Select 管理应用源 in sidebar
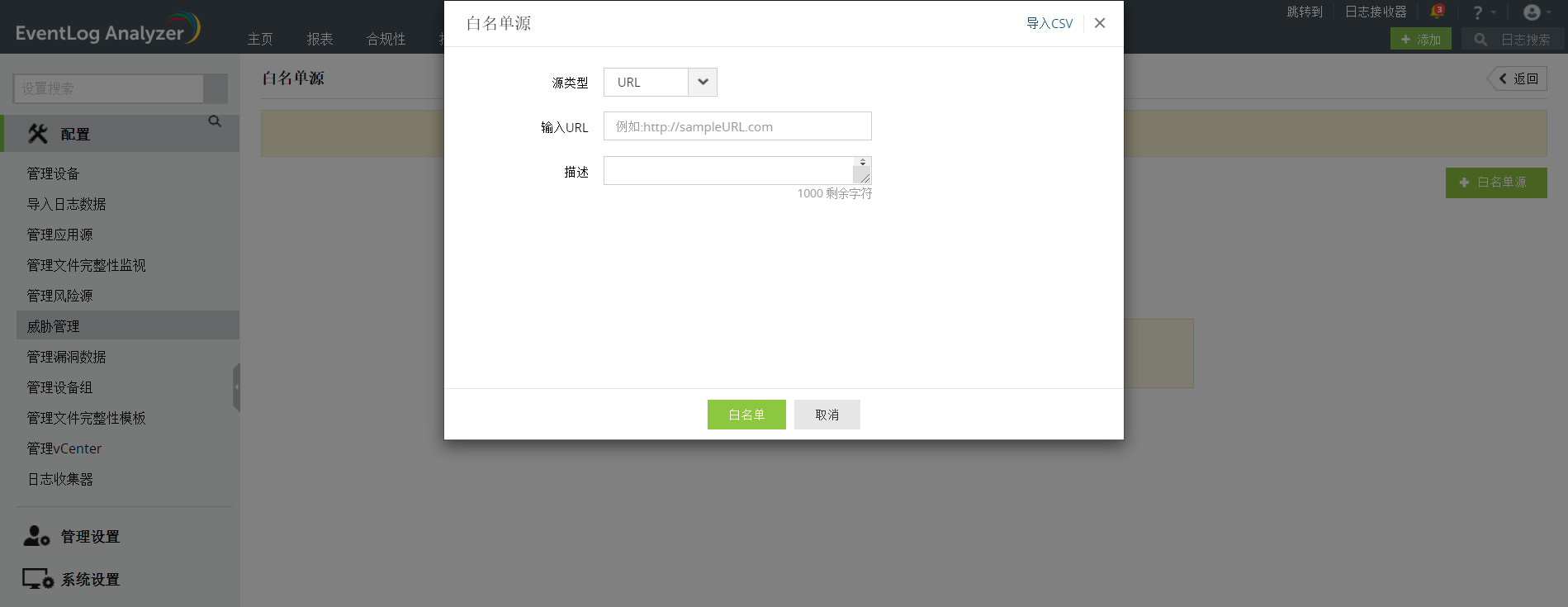1568x607 pixels. pyautogui.click(x=60, y=235)
